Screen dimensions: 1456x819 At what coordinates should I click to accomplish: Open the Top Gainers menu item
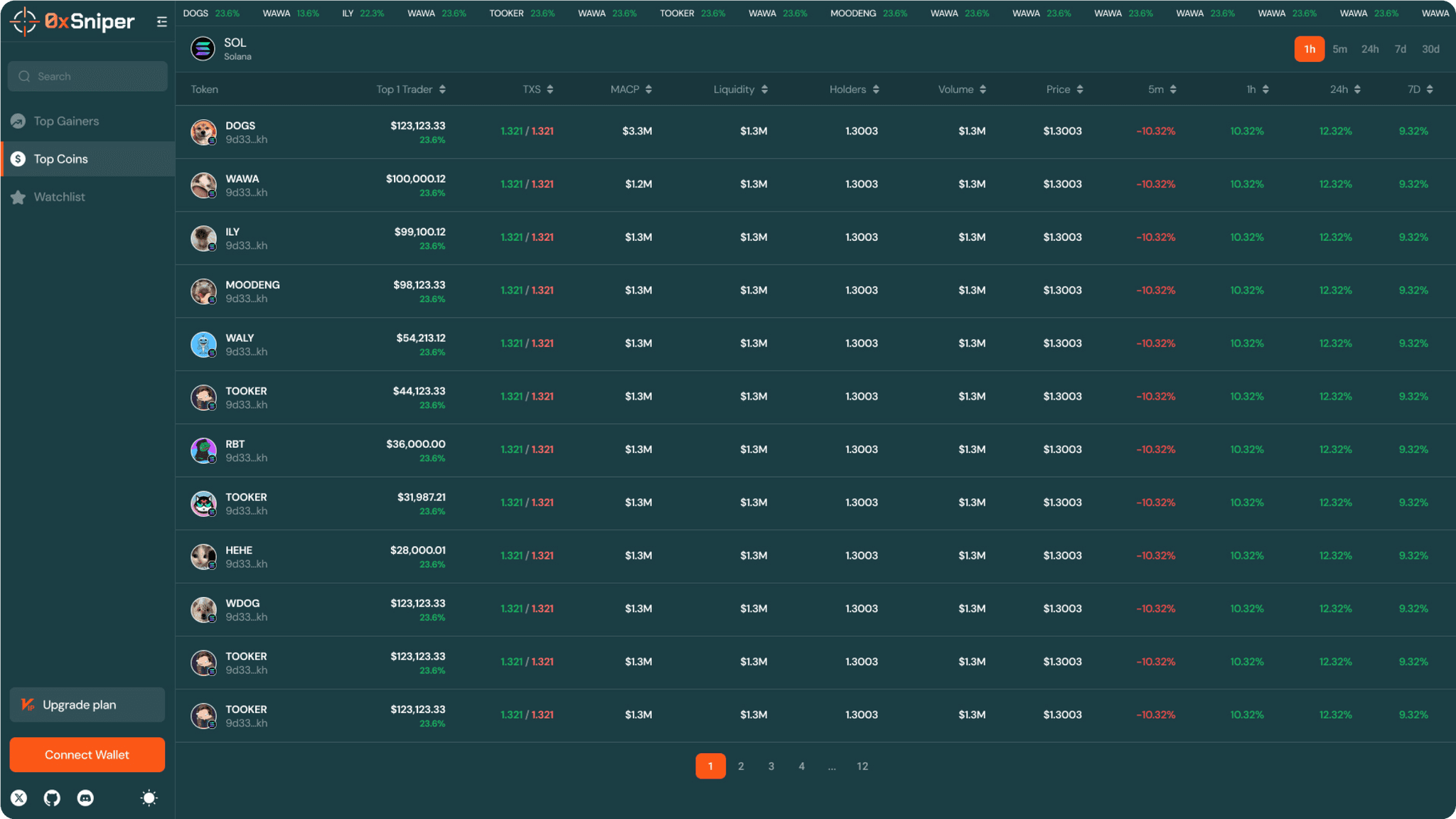tap(66, 121)
